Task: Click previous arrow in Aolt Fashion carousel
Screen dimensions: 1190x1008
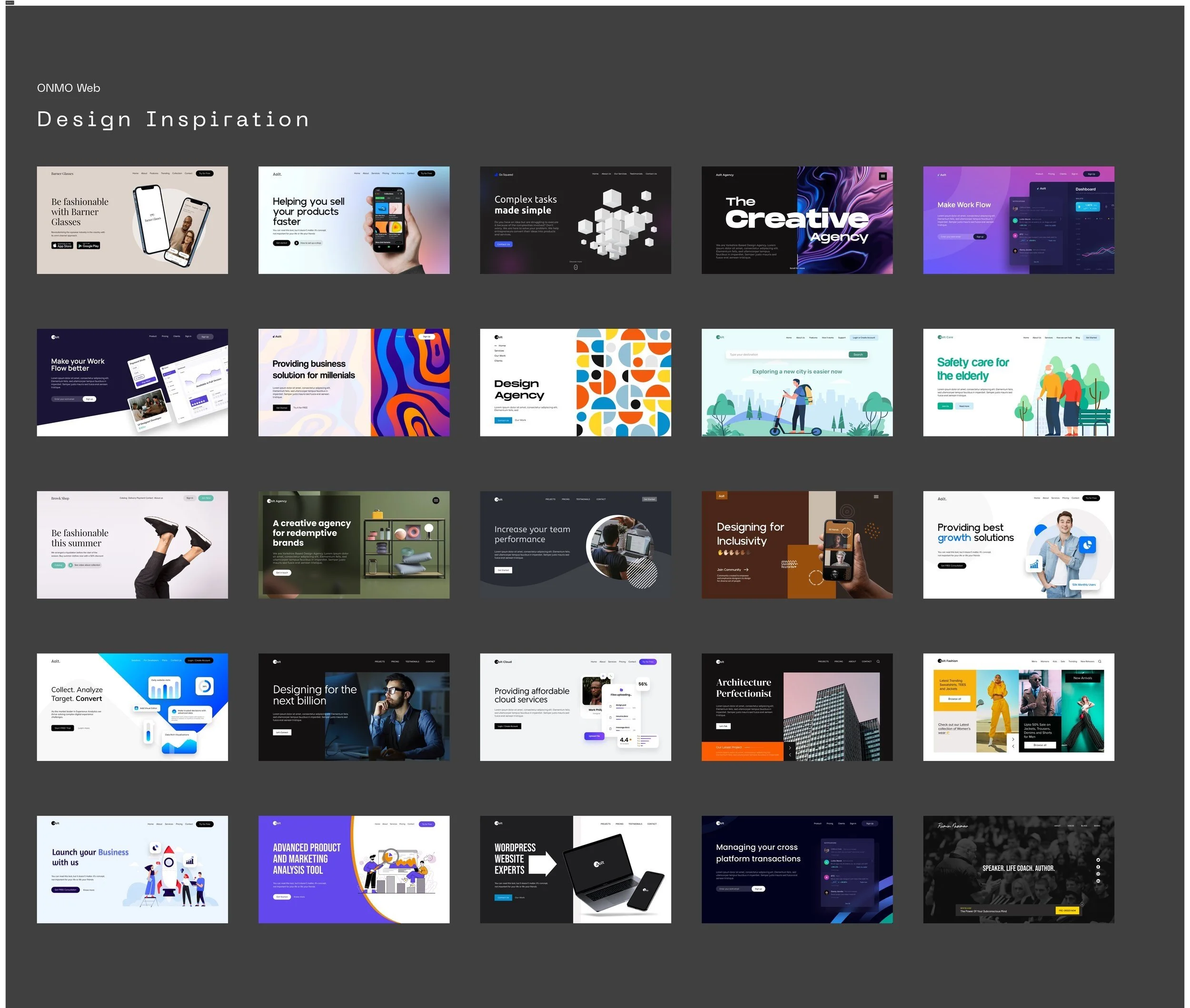Action: [x=1013, y=746]
